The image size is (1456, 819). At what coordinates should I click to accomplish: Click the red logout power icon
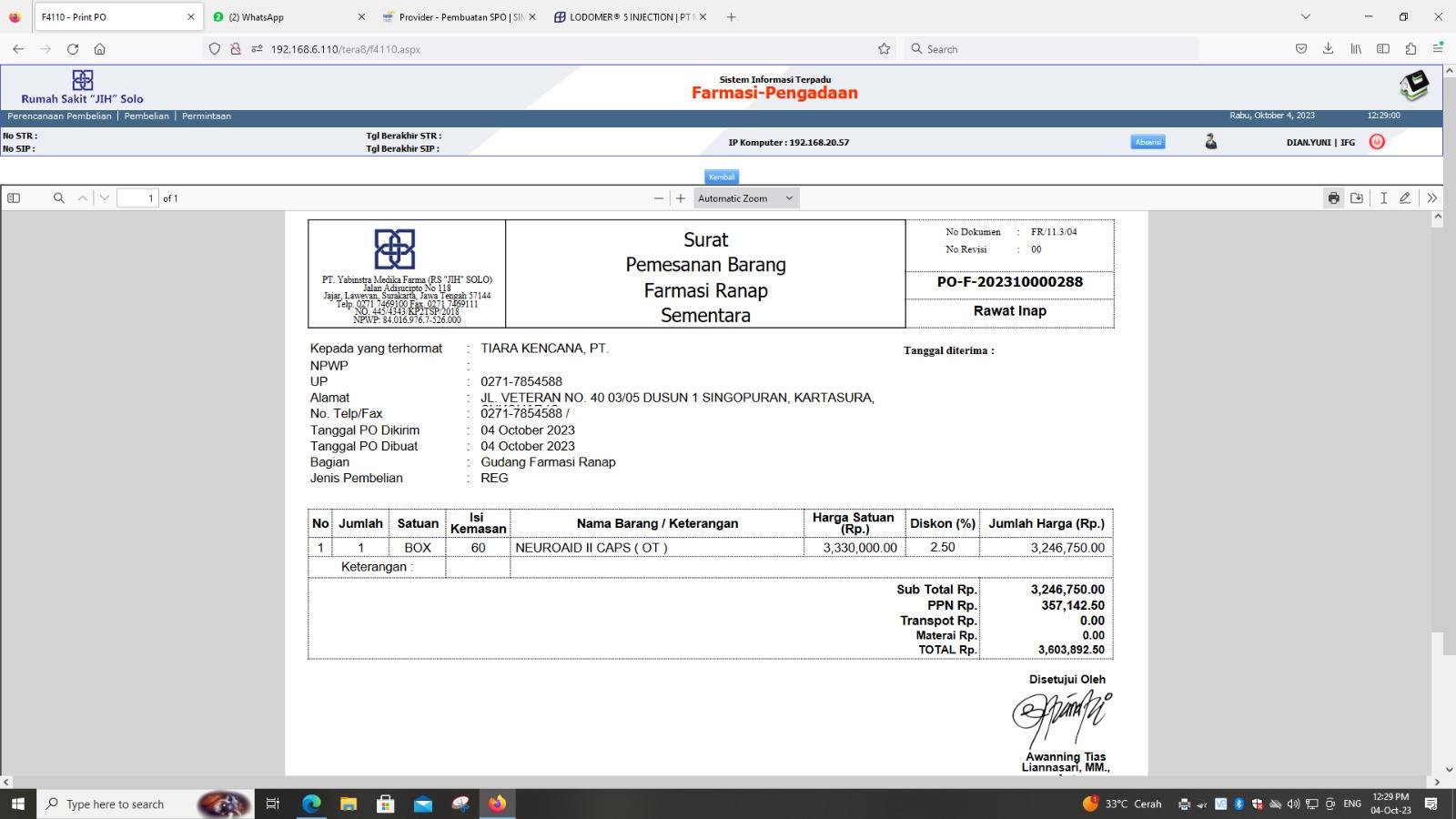(1377, 141)
